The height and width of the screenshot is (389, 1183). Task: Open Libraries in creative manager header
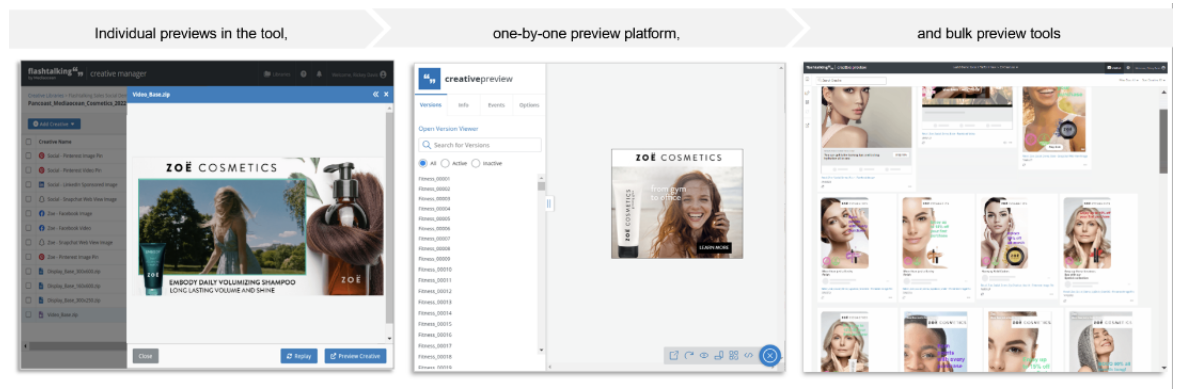[277, 74]
